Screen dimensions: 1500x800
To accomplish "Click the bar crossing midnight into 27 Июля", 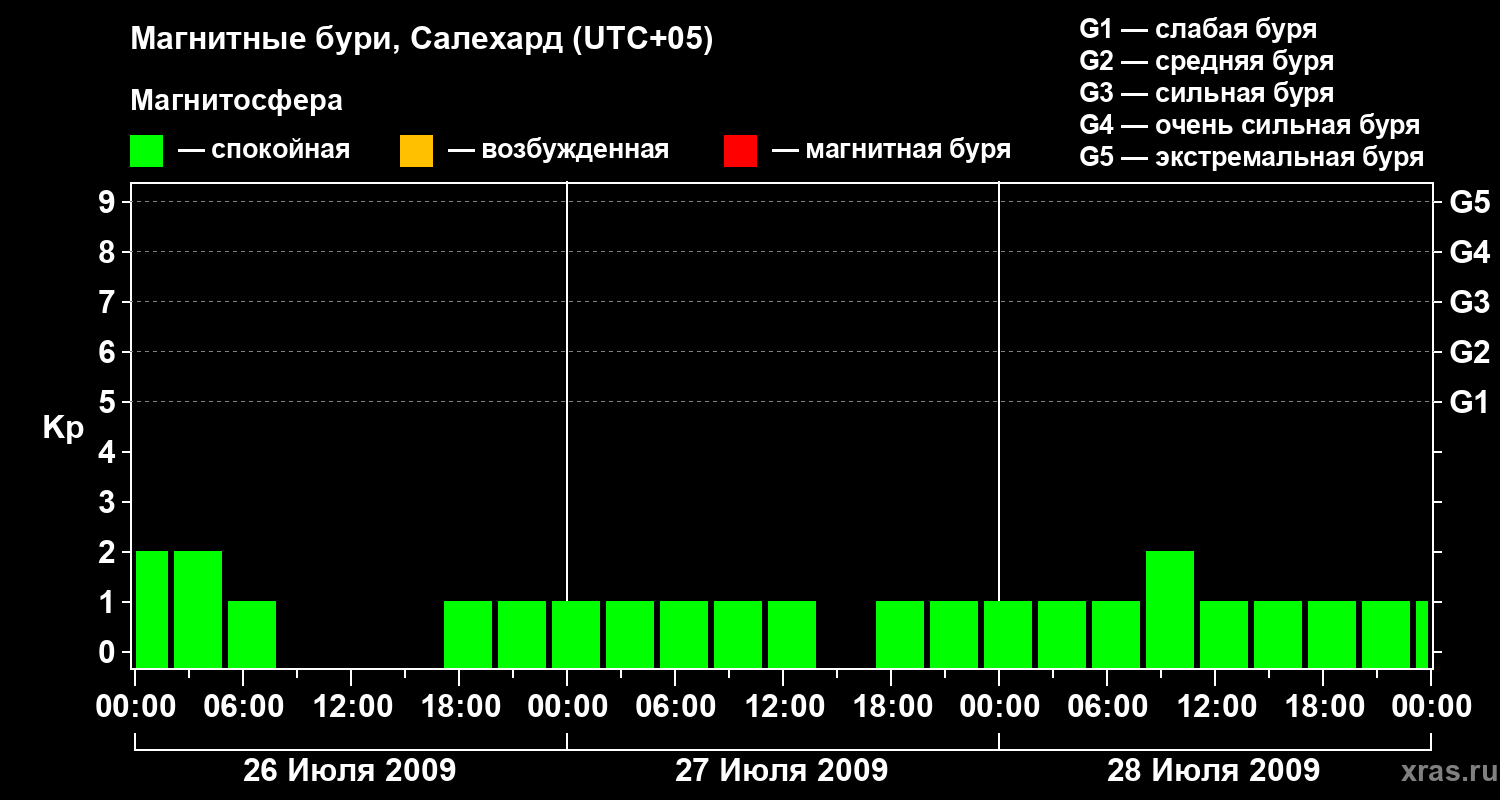I will (576, 634).
